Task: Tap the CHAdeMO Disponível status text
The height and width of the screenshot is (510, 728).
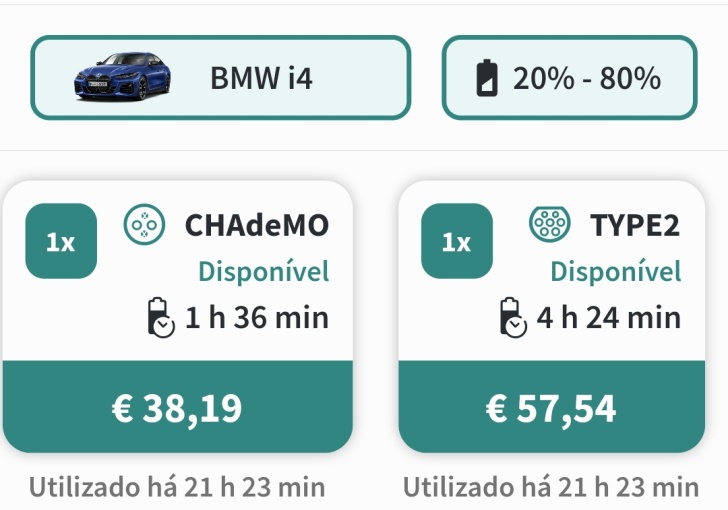Action: [x=264, y=271]
